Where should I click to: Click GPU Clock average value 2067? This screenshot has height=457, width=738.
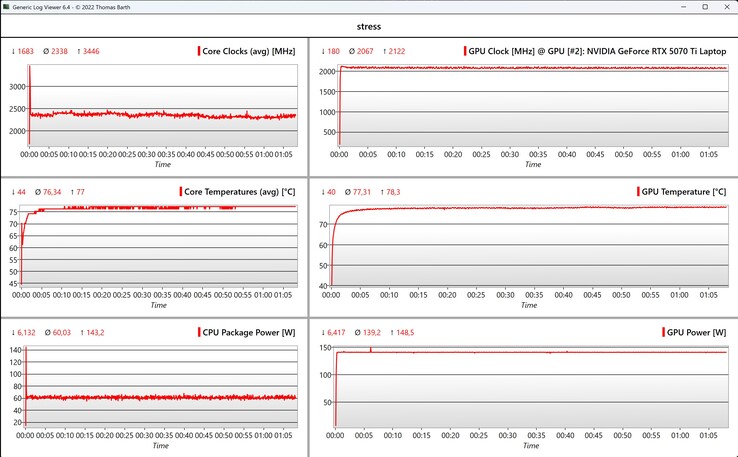(x=365, y=51)
